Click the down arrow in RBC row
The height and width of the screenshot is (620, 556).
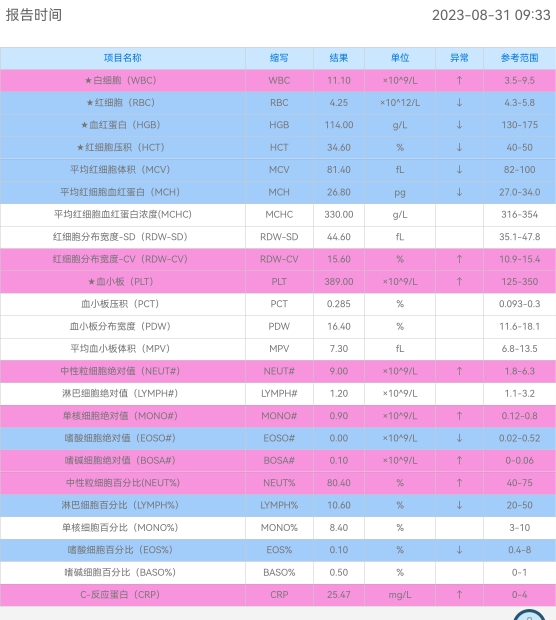point(459,102)
